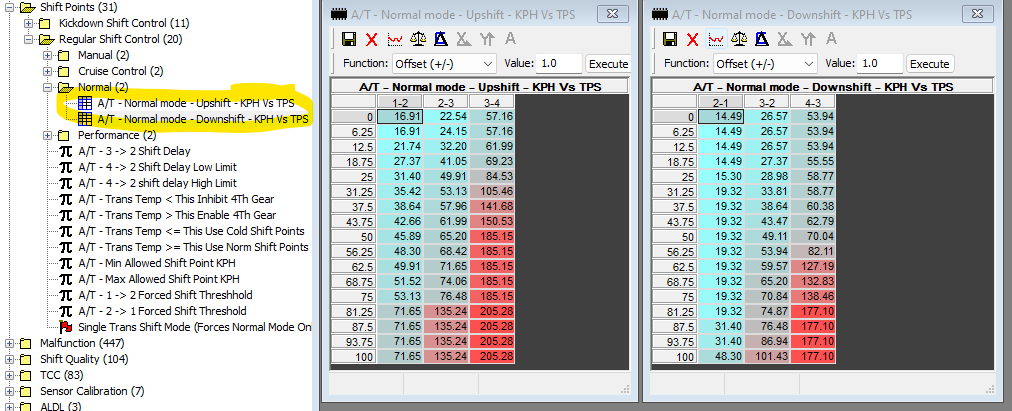The height and width of the screenshot is (411, 1012).
Task: Select the 2-1 column header in Downshift table
Action: pyautogui.click(x=722, y=102)
